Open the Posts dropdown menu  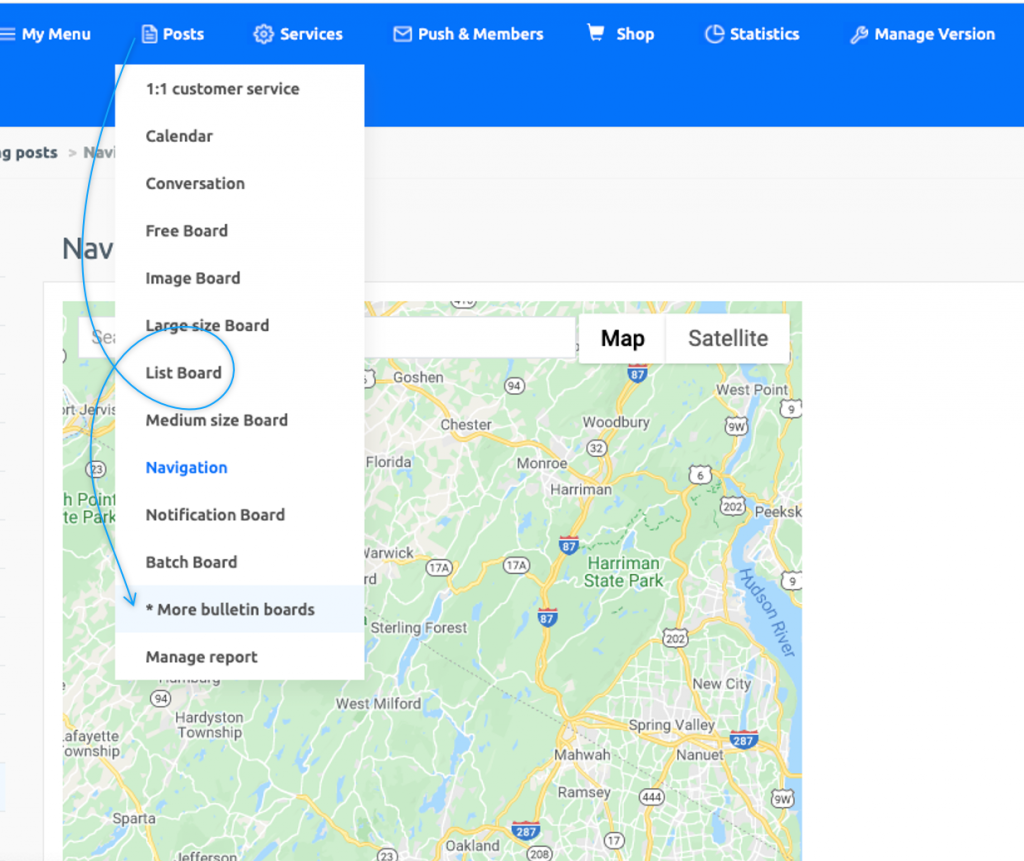180,33
